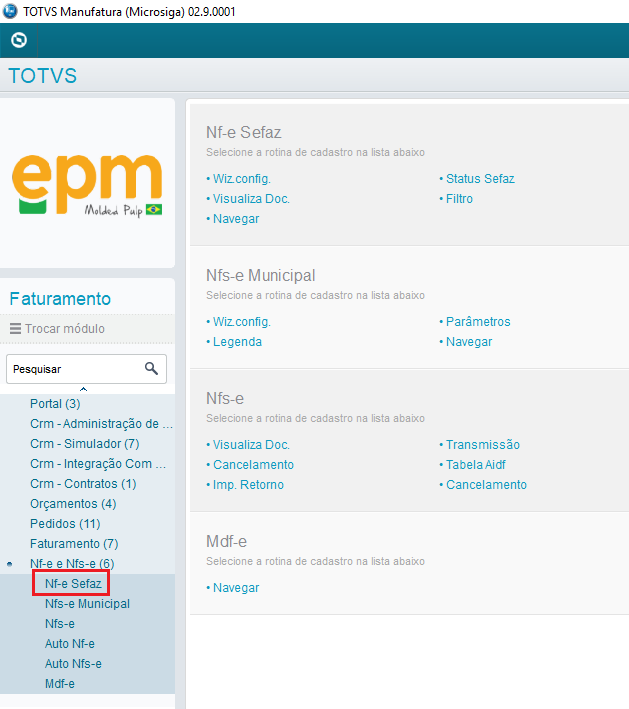Click the Trocar módulo hamburger icon
This screenshot has height=709, width=629.
pos(15,328)
